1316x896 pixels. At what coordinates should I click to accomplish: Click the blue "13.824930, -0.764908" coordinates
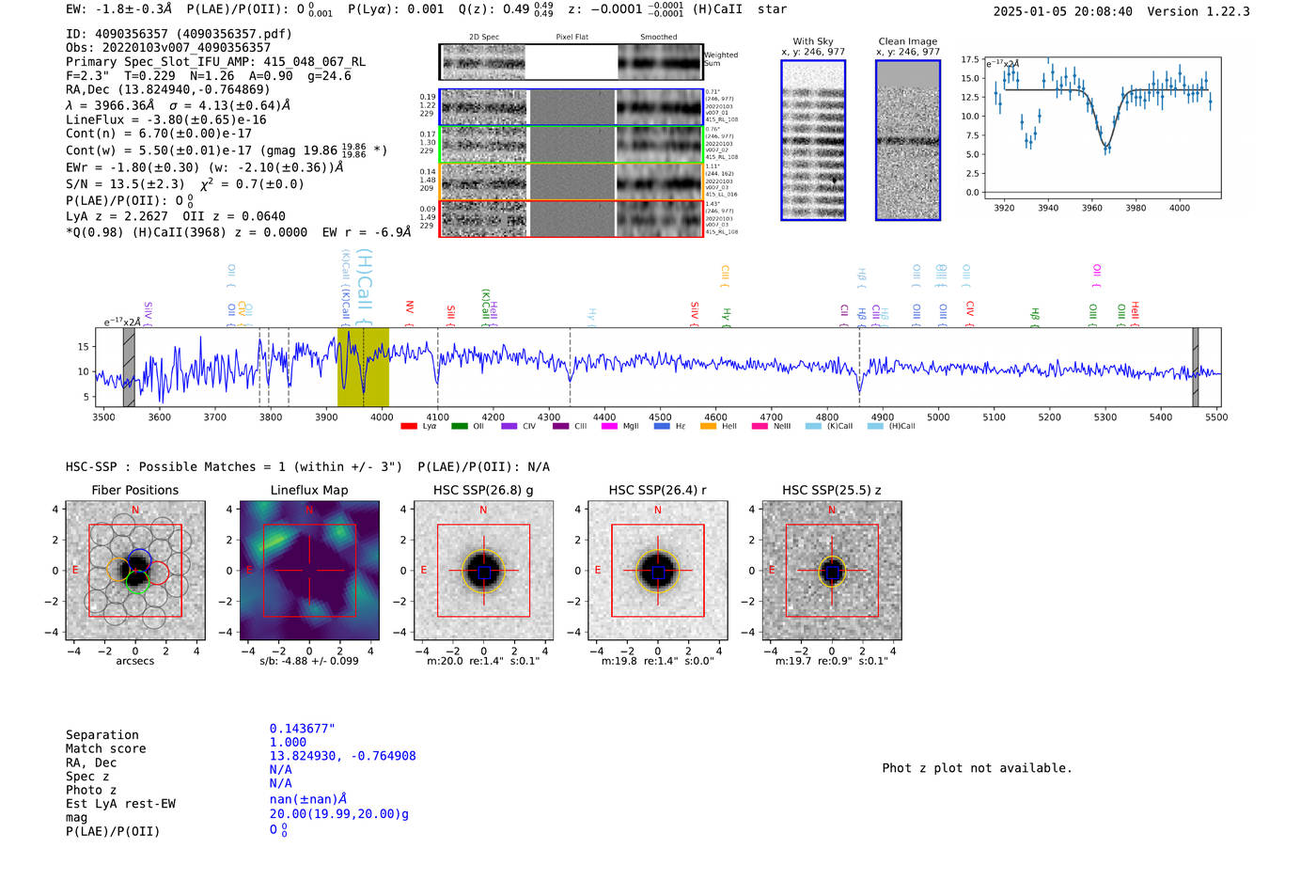342,756
